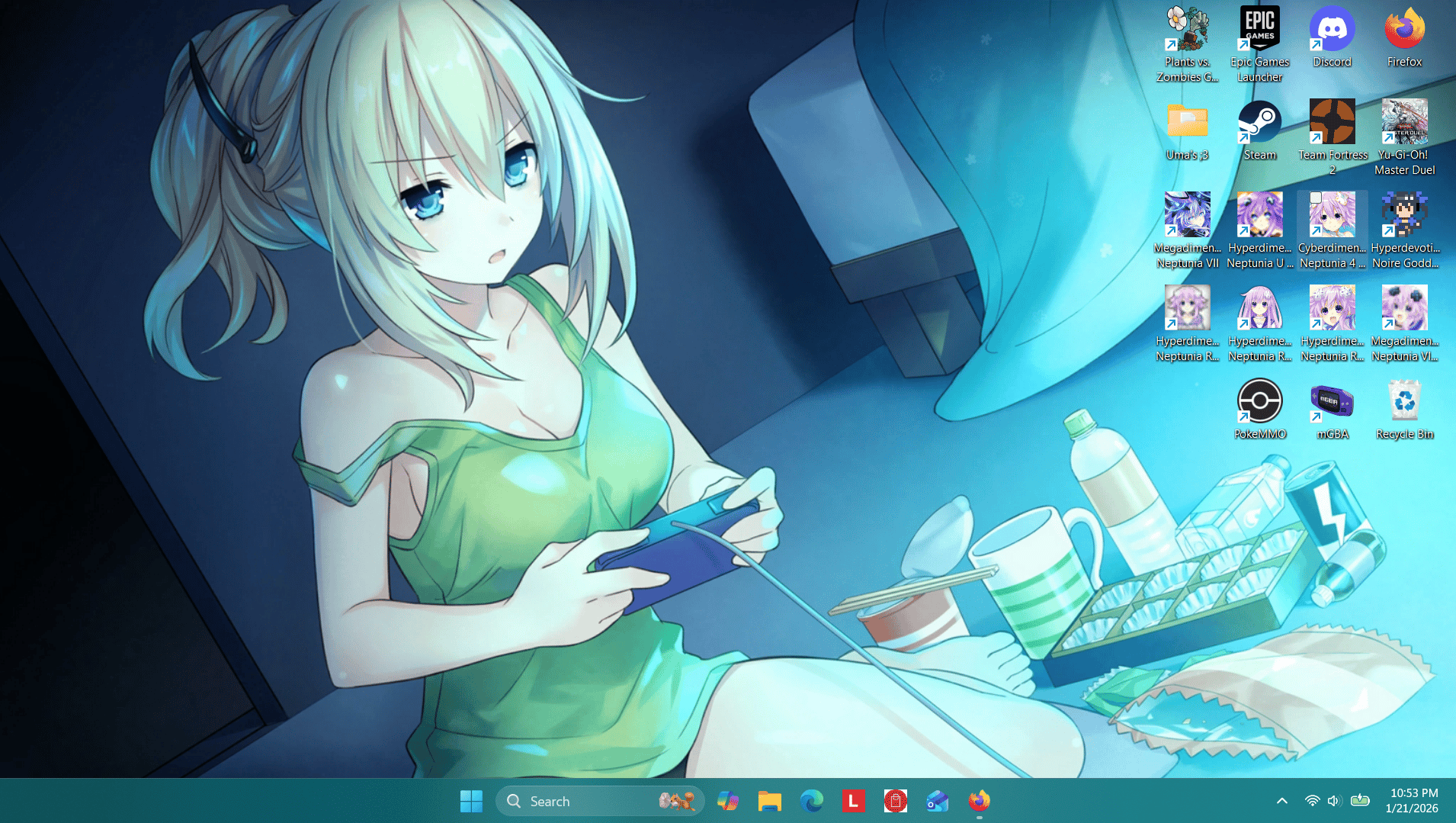Viewport: 1456px width, 823px height.
Task: Select the PokeMMO desktop shortcut
Action: tap(1259, 409)
